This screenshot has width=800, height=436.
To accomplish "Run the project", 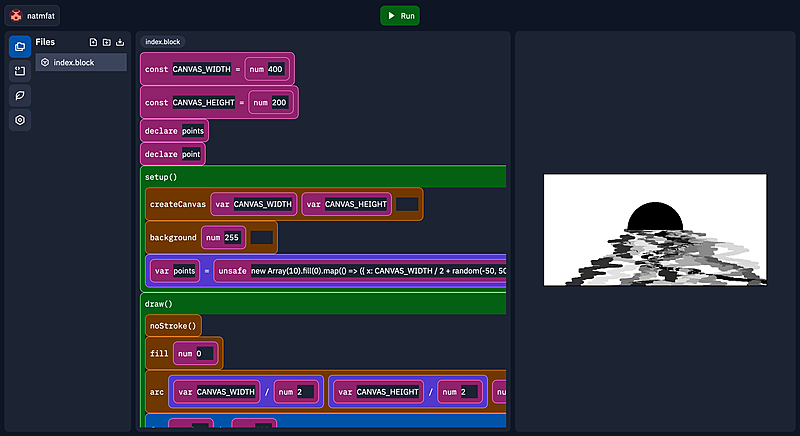I will tap(400, 16).
